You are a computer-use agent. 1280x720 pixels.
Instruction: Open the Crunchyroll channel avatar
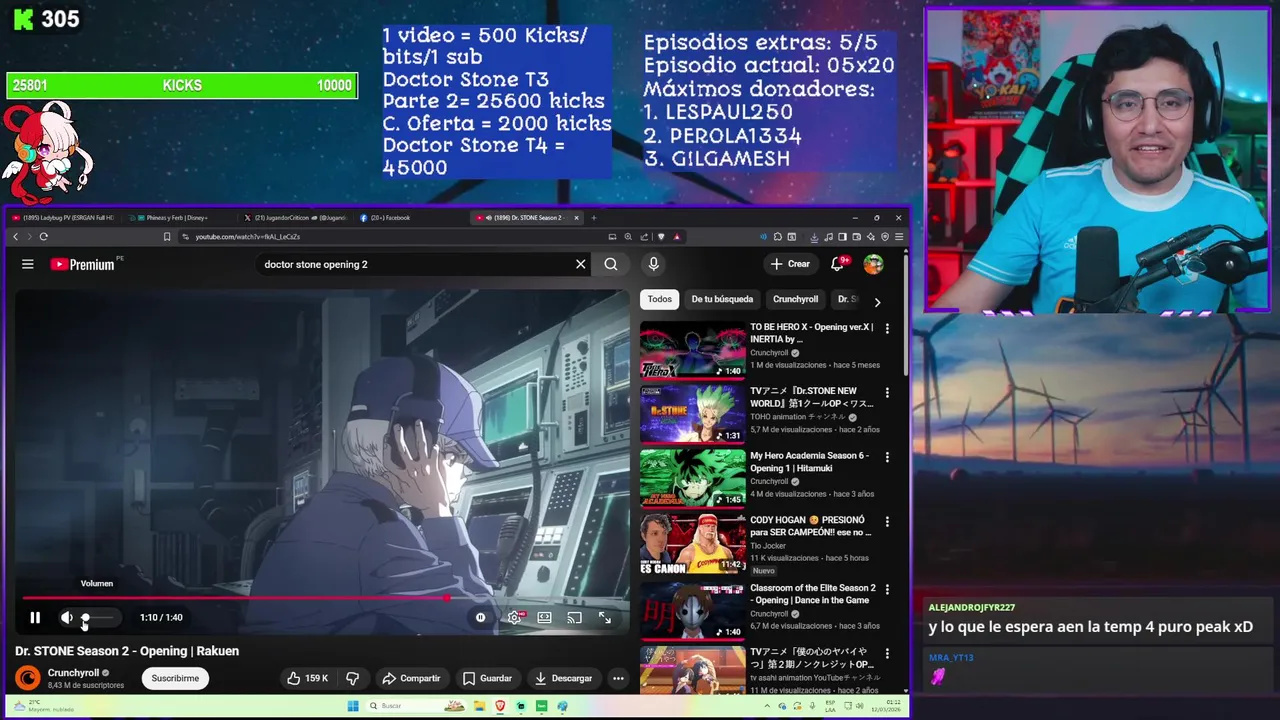pyautogui.click(x=28, y=678)
